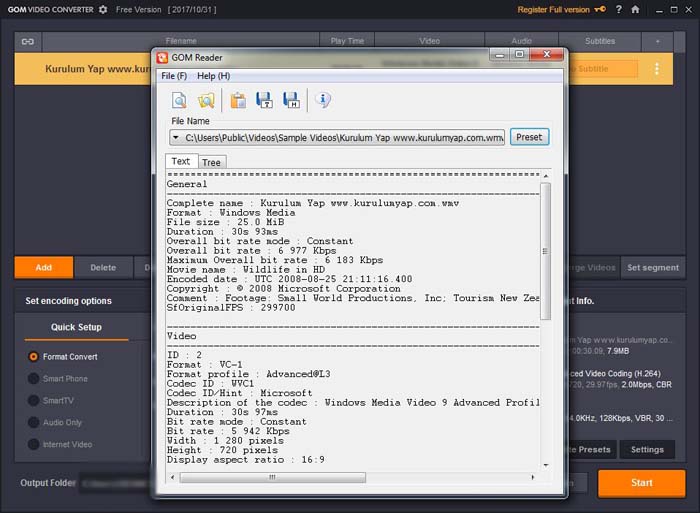
Task: Click the Settings button
Action: click(x=647, y=450)
